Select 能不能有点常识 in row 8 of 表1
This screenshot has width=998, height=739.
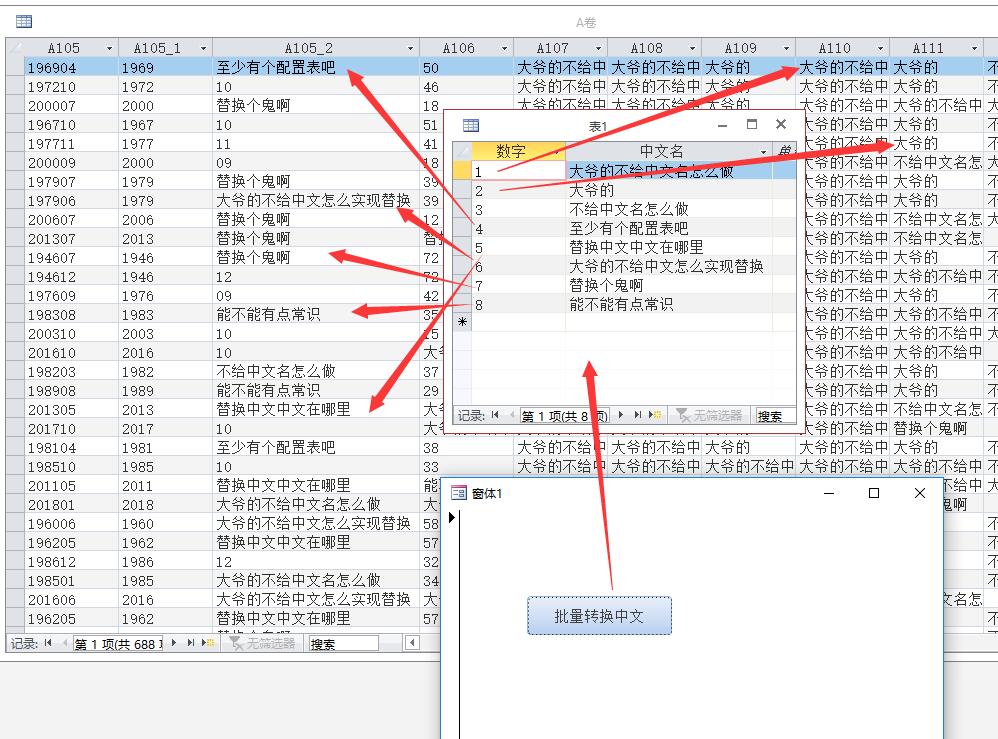pyautogui.click(x=669, y=304)
